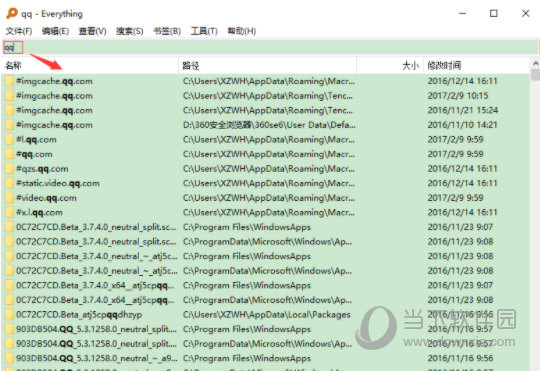Image resolution: width=540 pixels, height=371 pixels.
Task: Open the 文件(F) menu
Action: [x=19, y=31]
